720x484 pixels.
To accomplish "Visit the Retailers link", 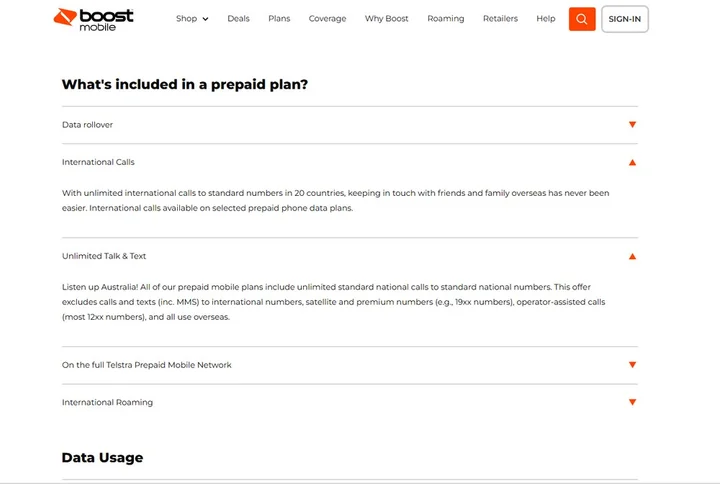I will point(500,19).
